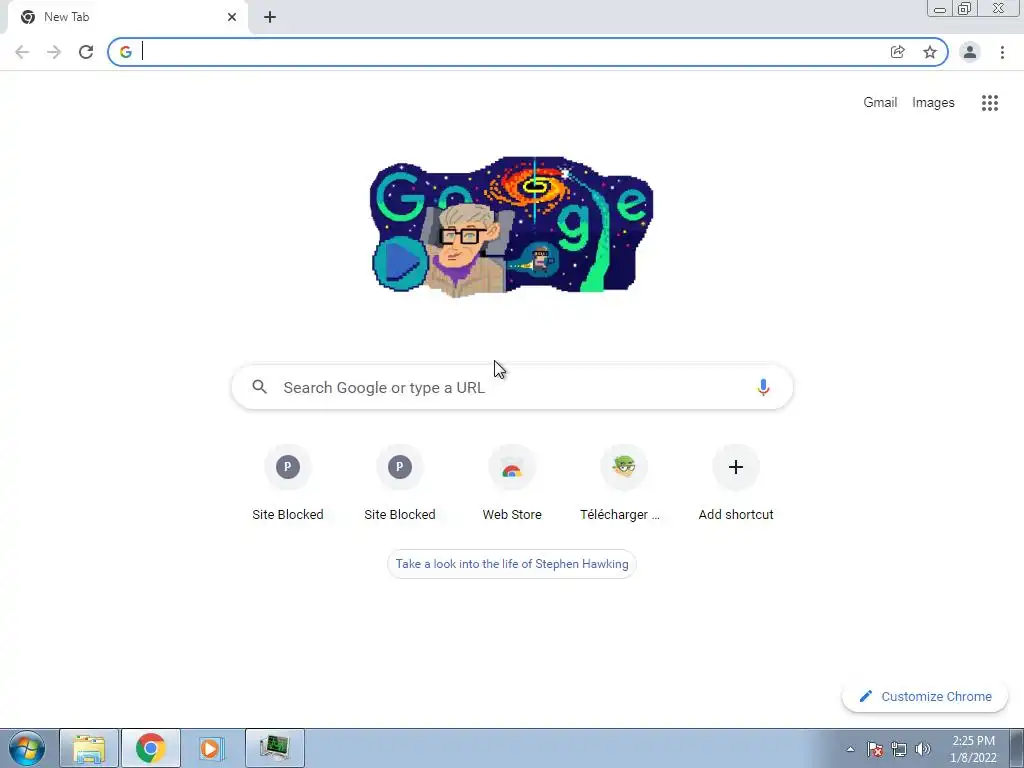
Task: Open Google Images link
Action: [x=933, y=103]
